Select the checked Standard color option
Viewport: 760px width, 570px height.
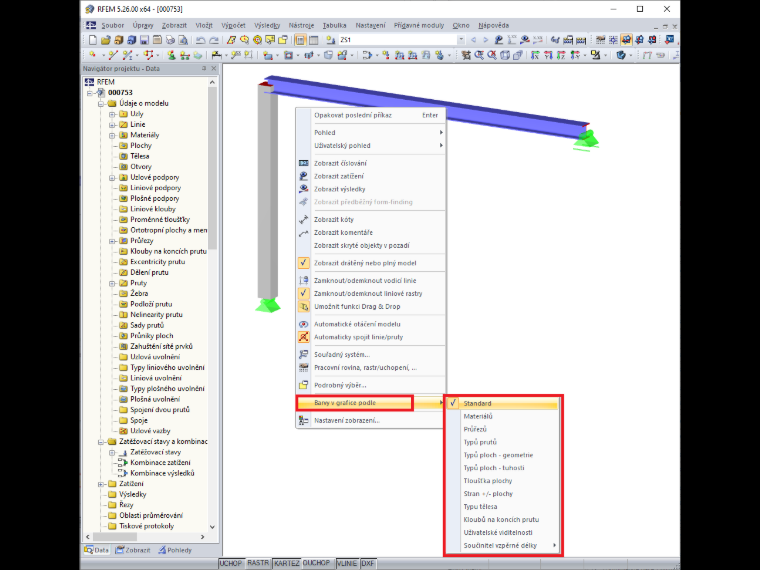(x=502, y=403)
